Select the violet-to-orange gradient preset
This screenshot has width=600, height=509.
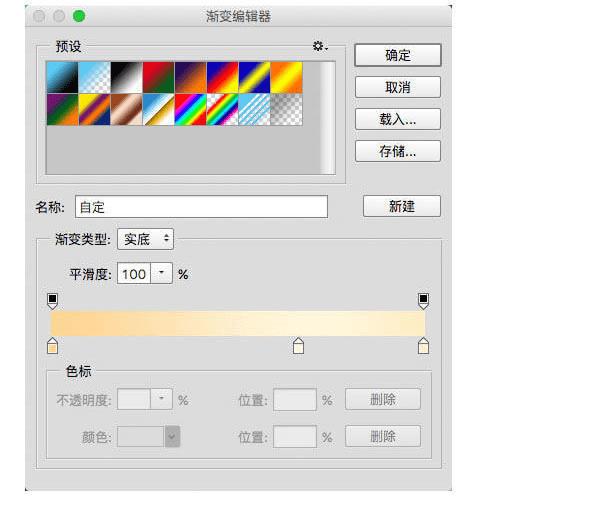click(x=190, y=77)
